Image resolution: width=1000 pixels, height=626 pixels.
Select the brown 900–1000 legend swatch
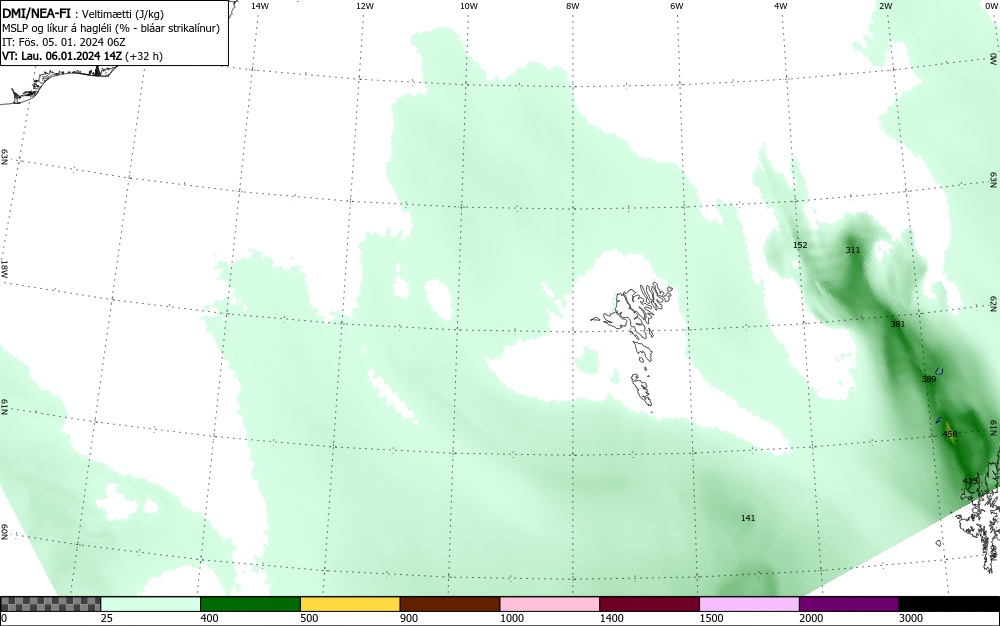(x=450, y=604)
